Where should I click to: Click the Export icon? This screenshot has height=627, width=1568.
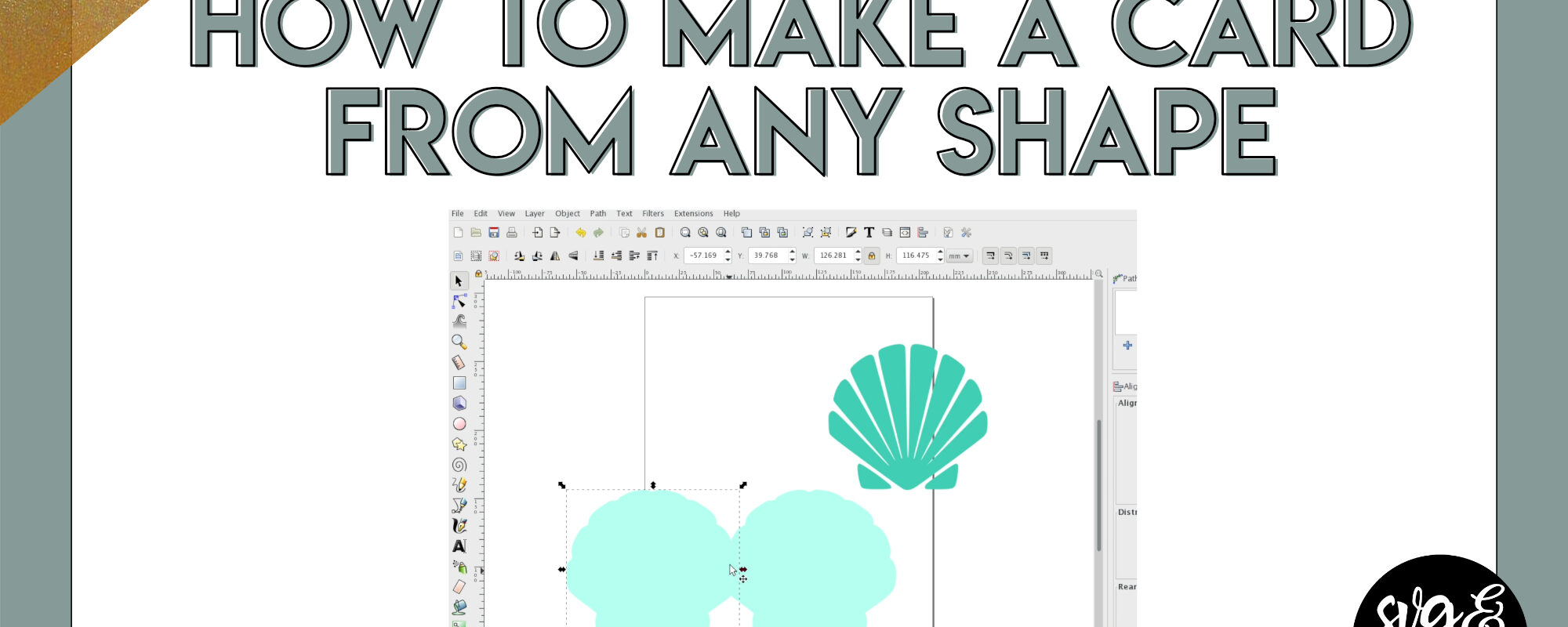click(x=555, y=232)
